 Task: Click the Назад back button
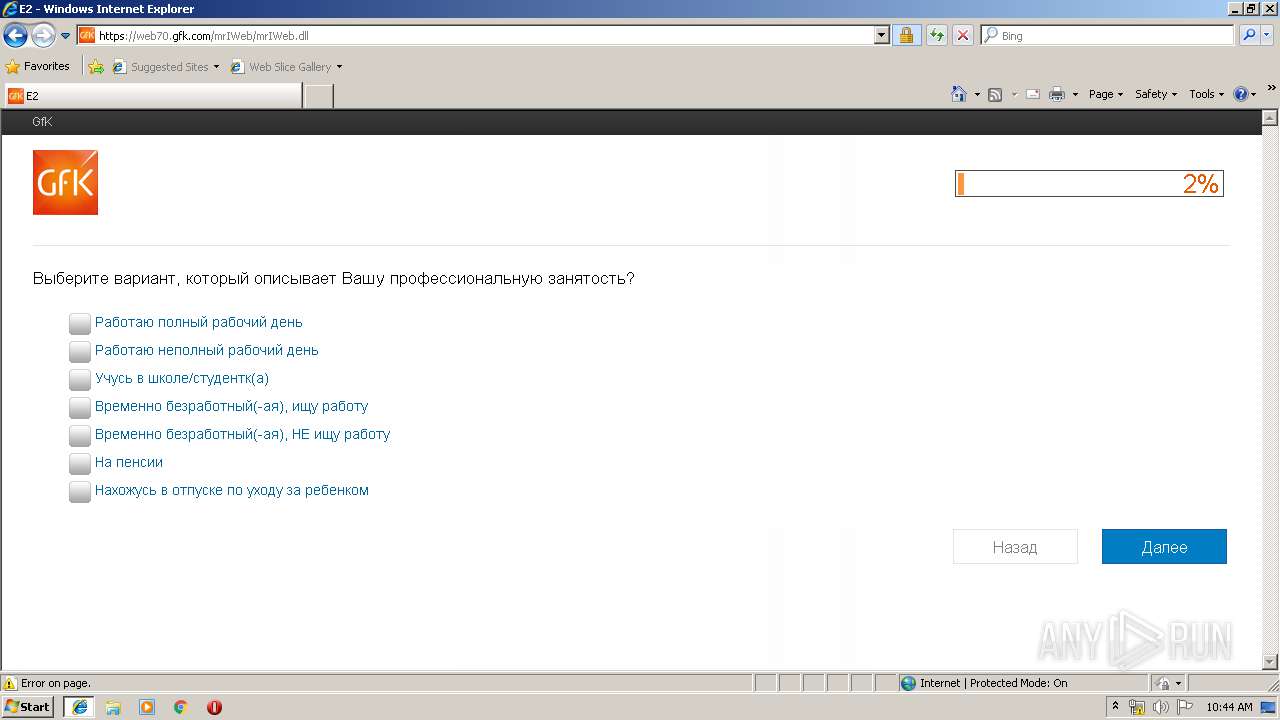(x=1015, y=547)
